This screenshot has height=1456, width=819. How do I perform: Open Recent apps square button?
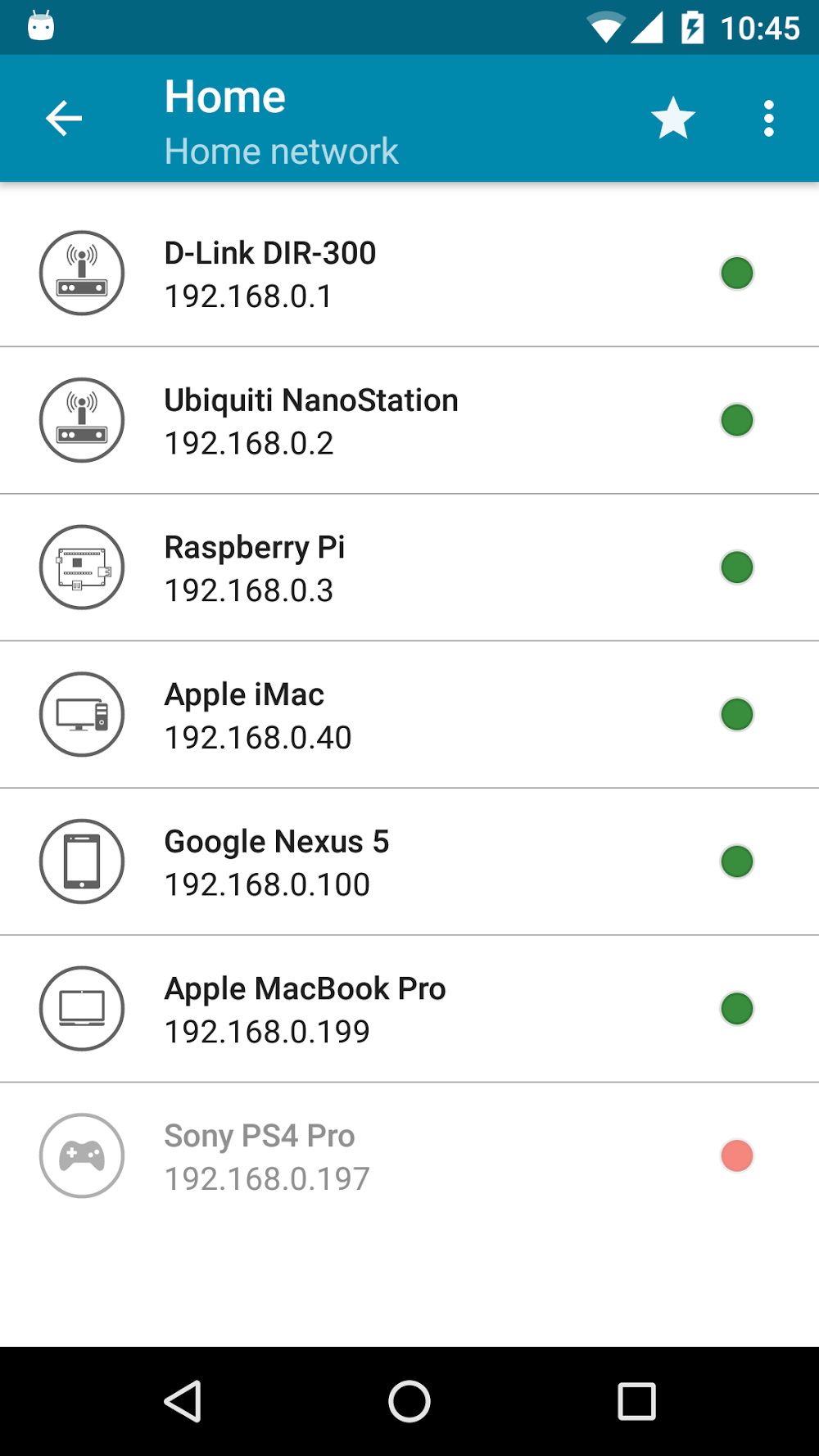coord(636,1401)
